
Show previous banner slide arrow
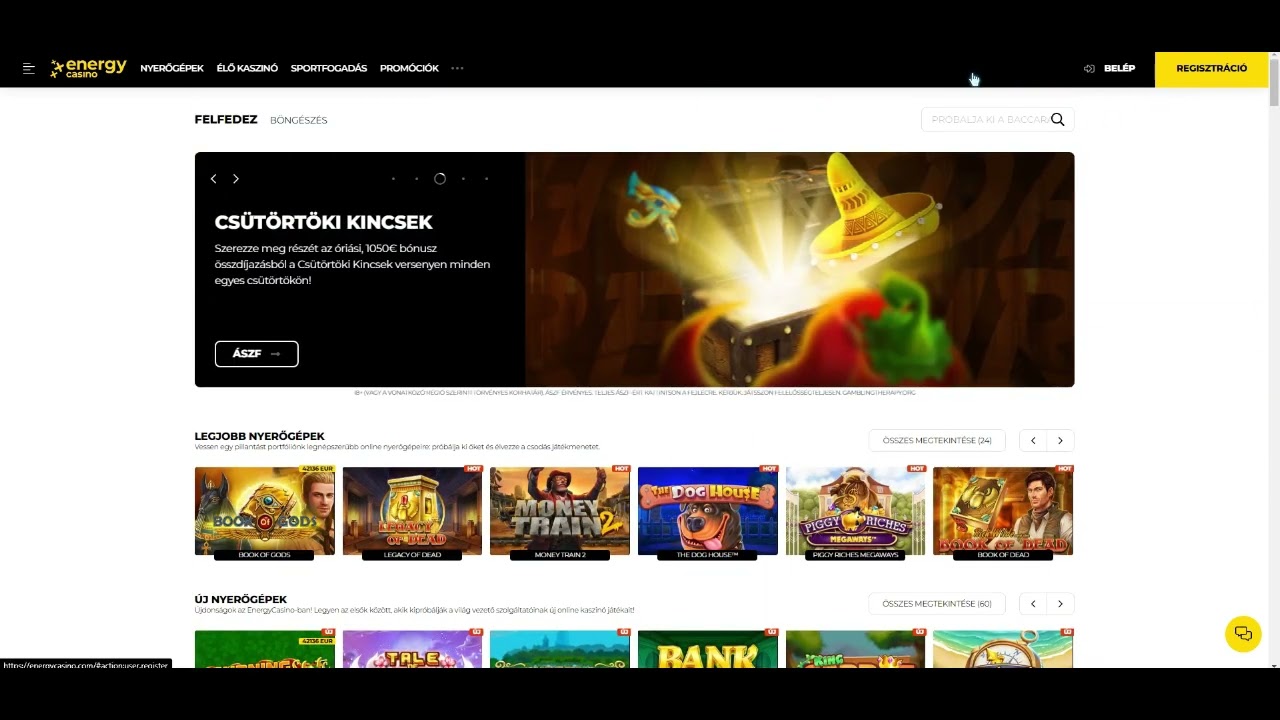tap(213, 179)
